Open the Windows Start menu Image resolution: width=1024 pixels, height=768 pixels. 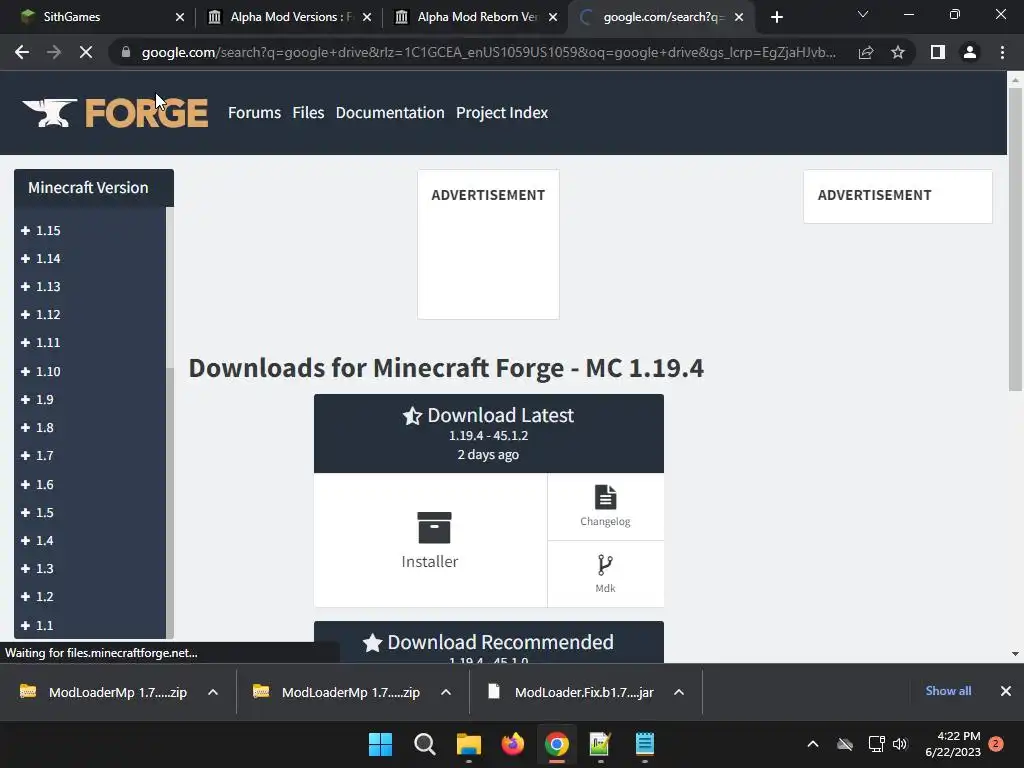(380, 744)
